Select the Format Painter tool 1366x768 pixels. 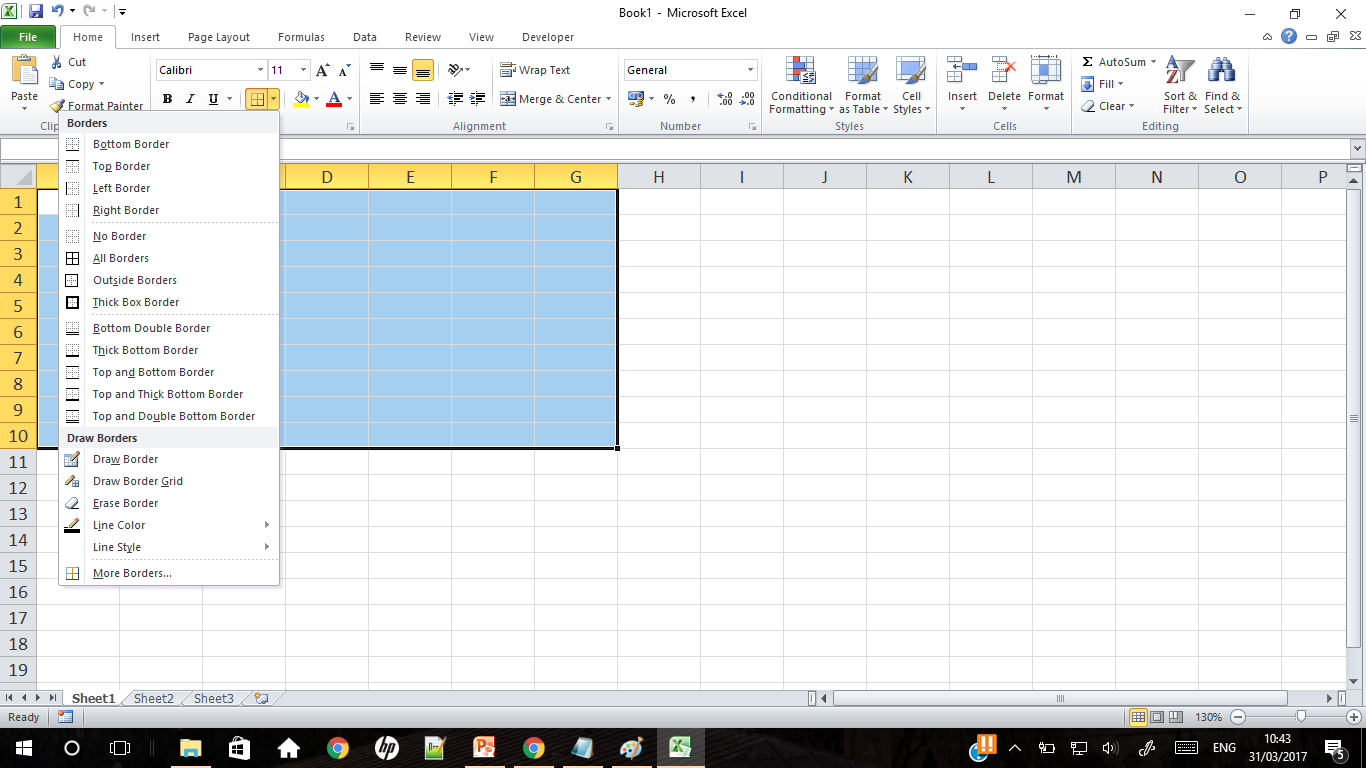click(x=97, y=105)
